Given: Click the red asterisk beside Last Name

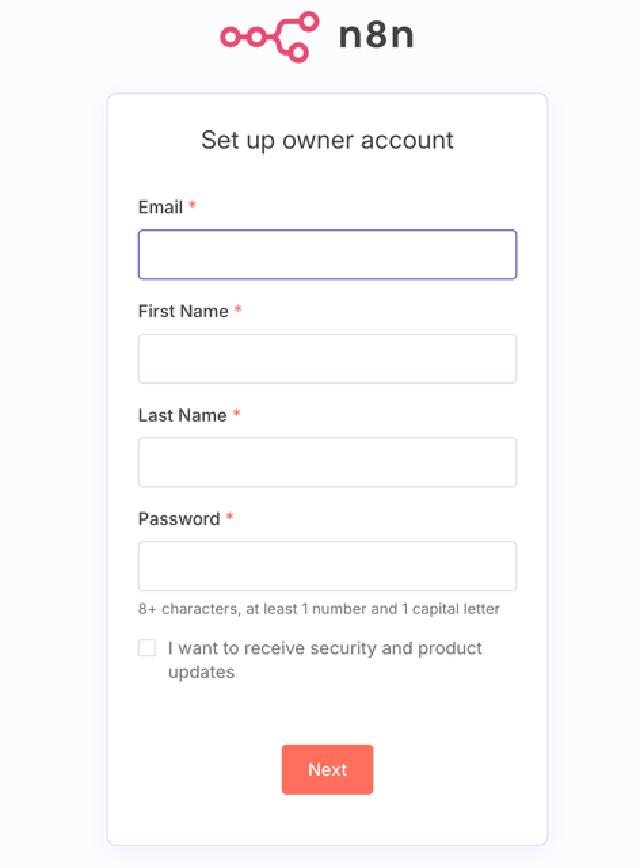Looking at the screenshot, I should click(x=236, y=415).
